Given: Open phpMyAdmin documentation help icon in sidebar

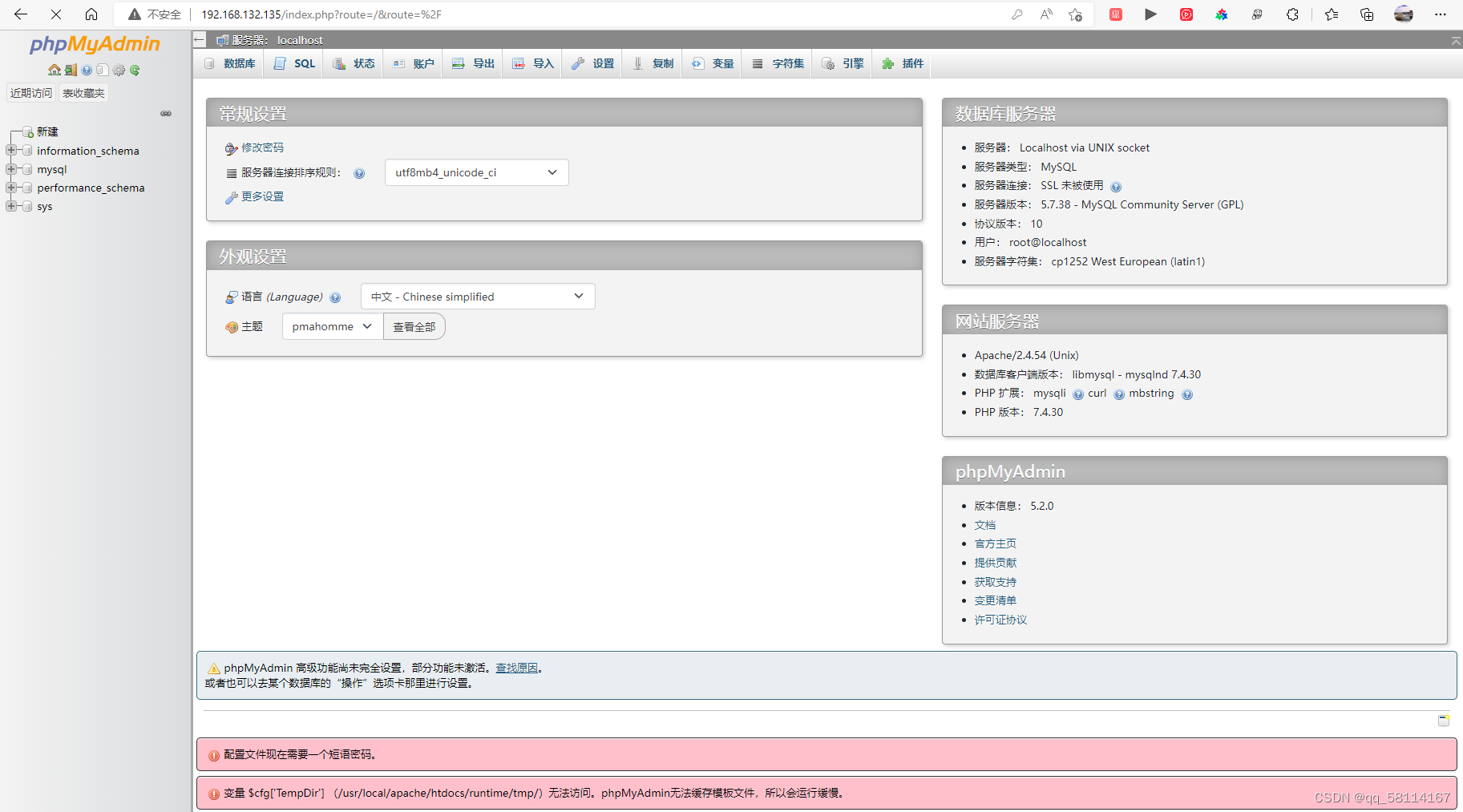Looking at the screenshot, I should click(87, 70).
